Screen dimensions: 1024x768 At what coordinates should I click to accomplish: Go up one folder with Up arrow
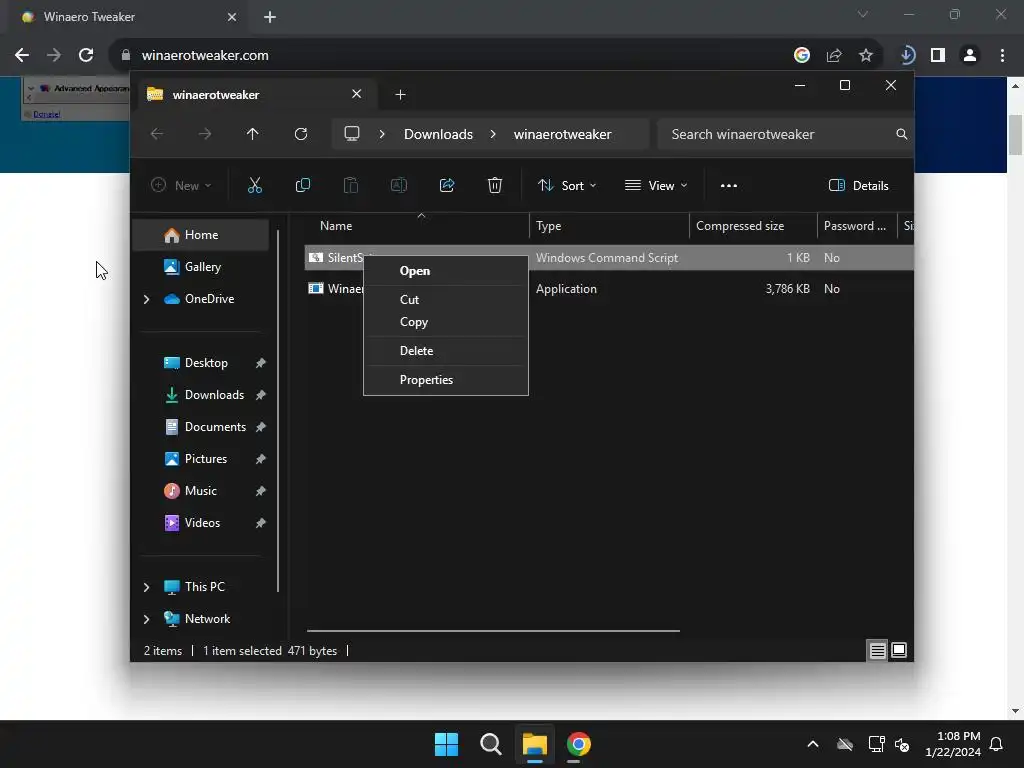[x=252, y=134]
